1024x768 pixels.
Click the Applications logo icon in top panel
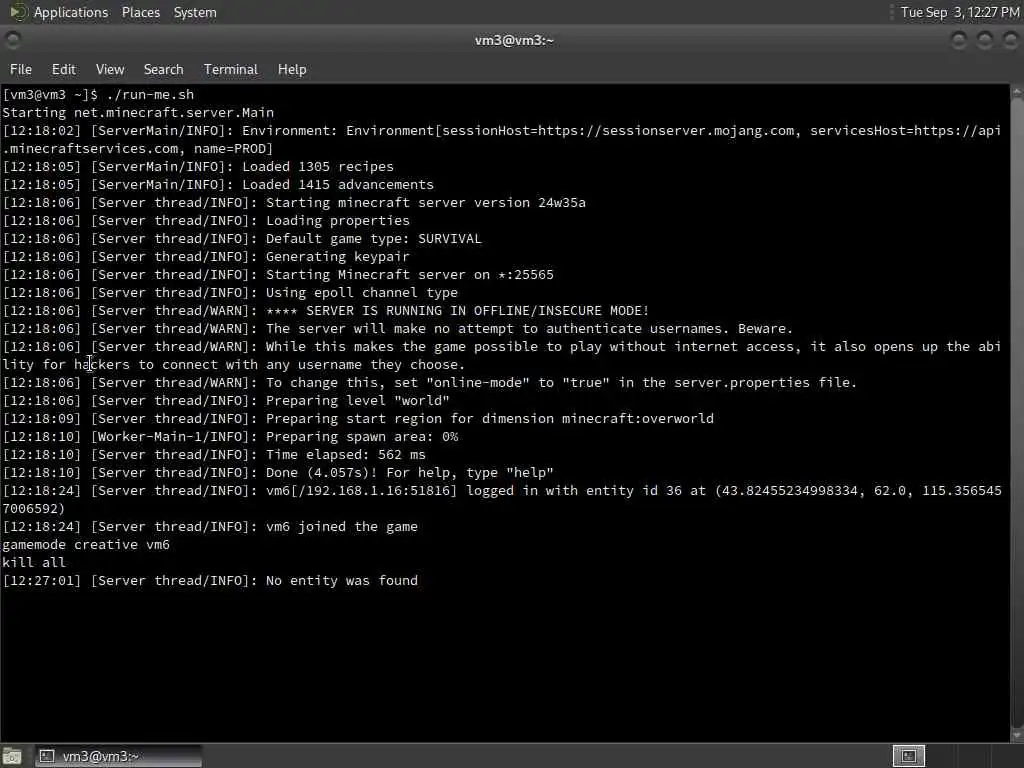(18, 12)
